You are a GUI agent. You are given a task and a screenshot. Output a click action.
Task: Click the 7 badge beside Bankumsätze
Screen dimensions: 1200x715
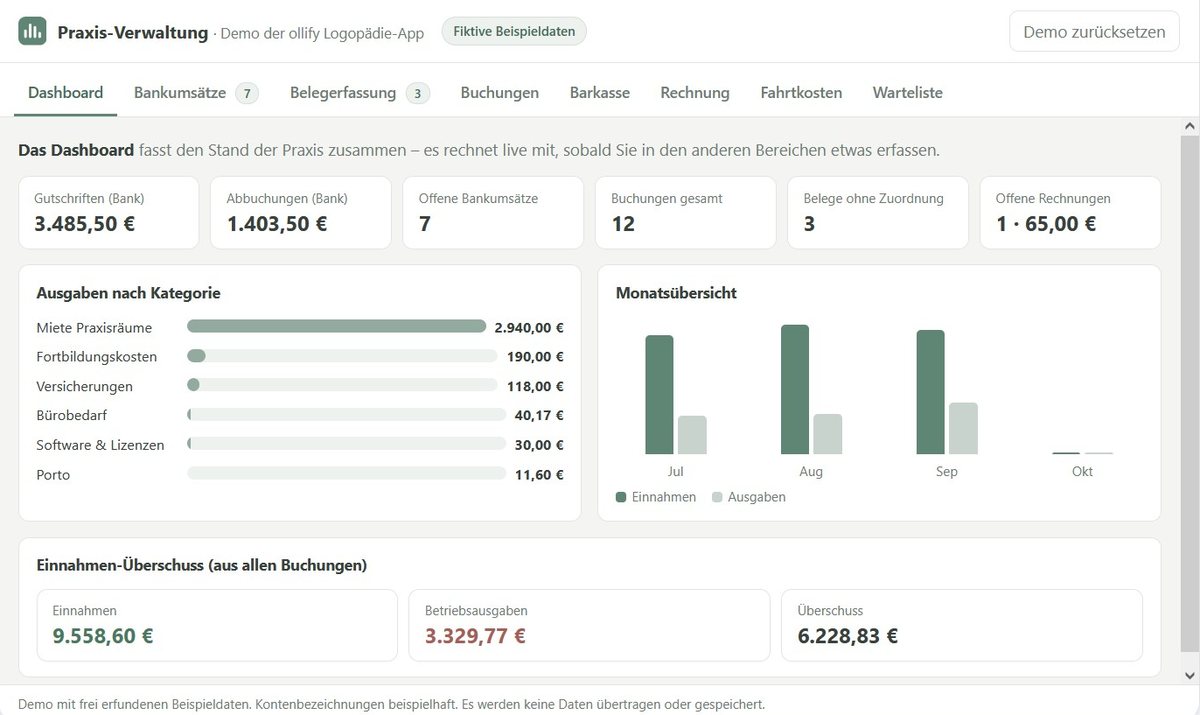pyautogui.click(x=247, y=93)
